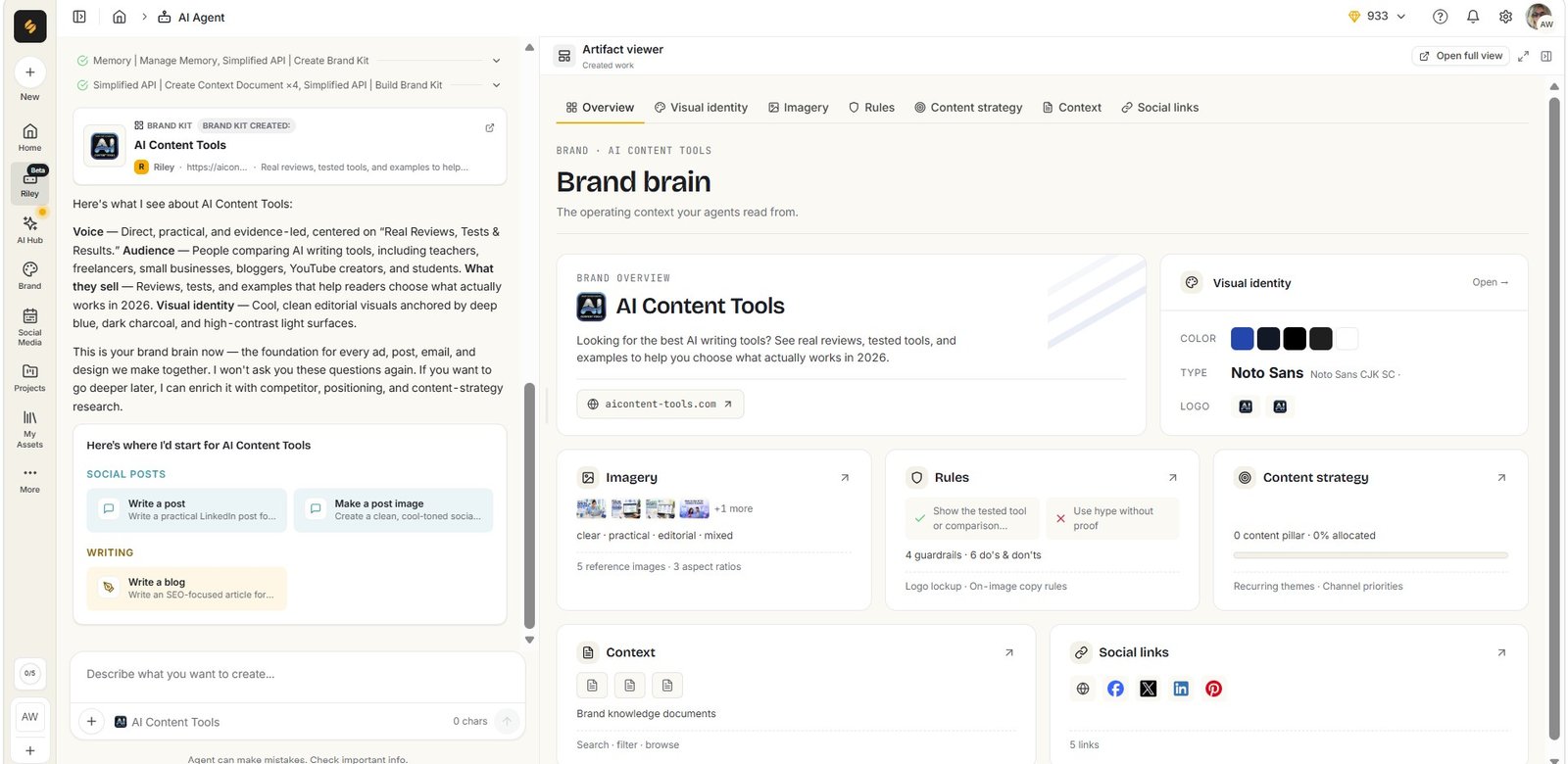Focus Describe what you want input

[x=297, y=674]
